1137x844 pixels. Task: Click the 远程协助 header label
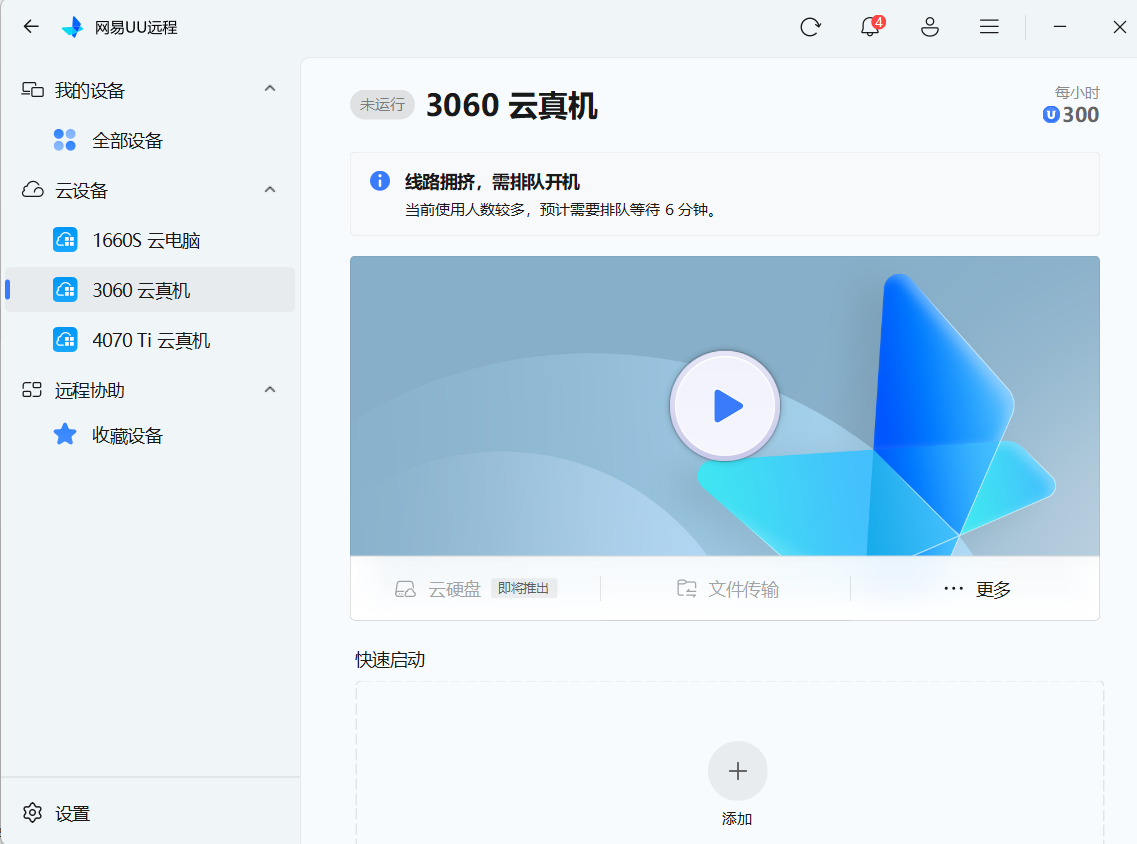(x=89, y=390)
